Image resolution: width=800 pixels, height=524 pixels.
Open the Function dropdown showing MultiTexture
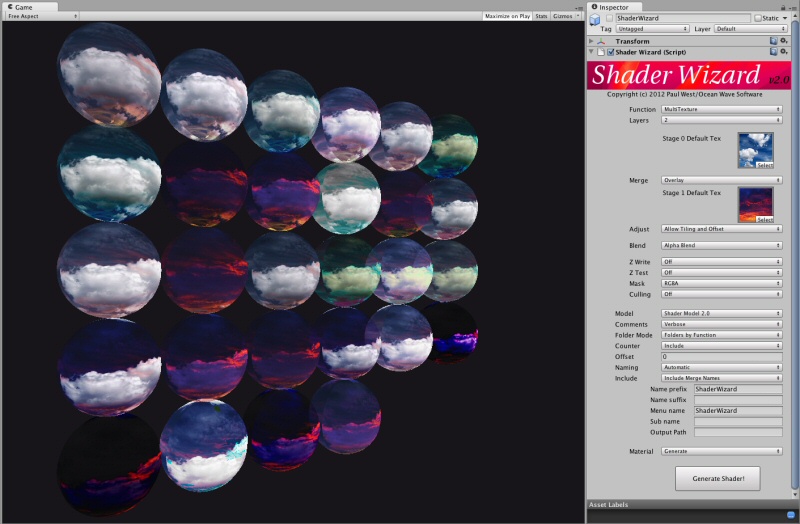tap(721, 109)
